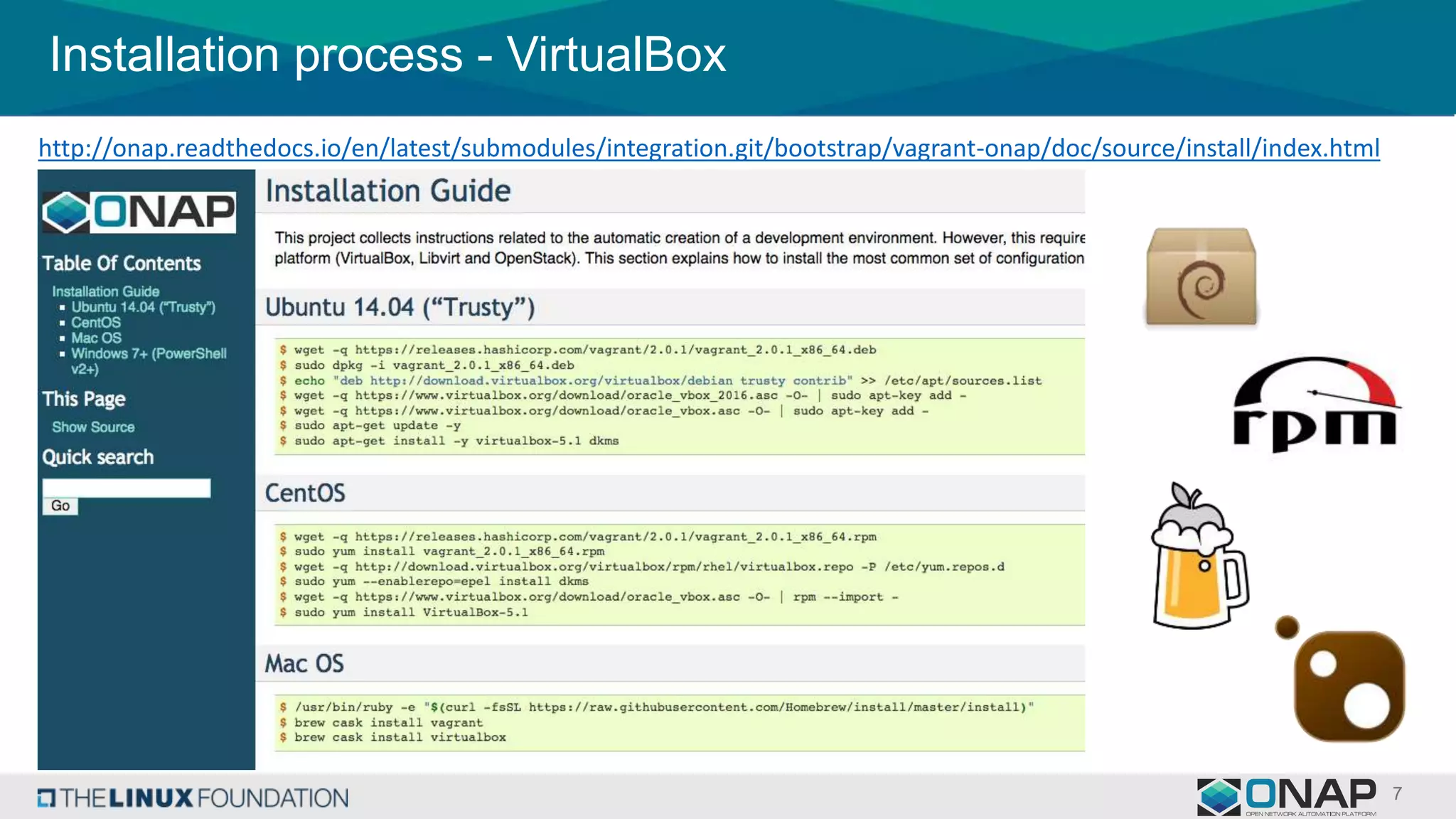Click the Homebrew ruby curl install command

click(657, 707)
